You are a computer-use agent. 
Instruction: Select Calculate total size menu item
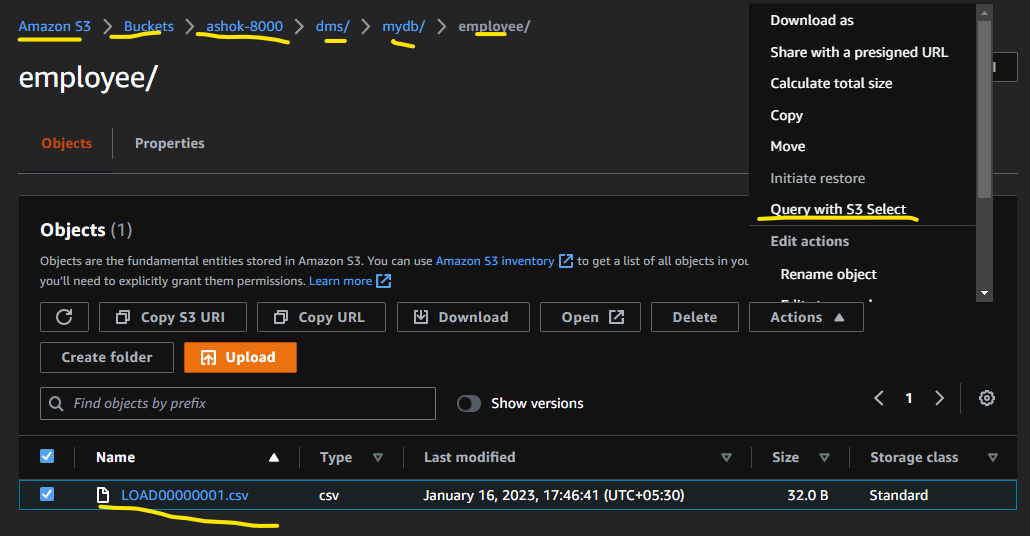[831, 83]
